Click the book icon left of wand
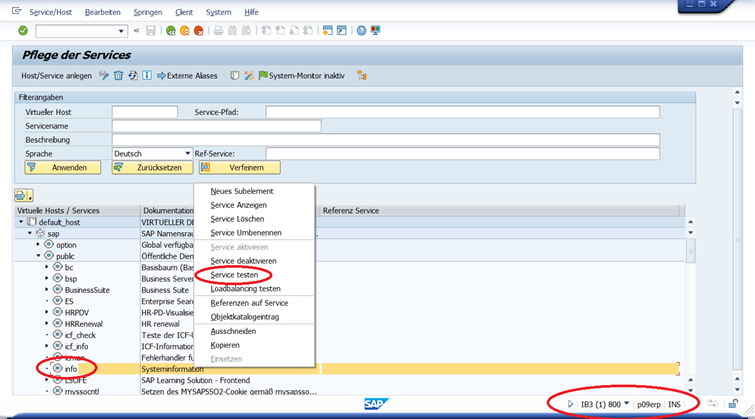Screen dimensions: 755x419 tap(234, 76)
